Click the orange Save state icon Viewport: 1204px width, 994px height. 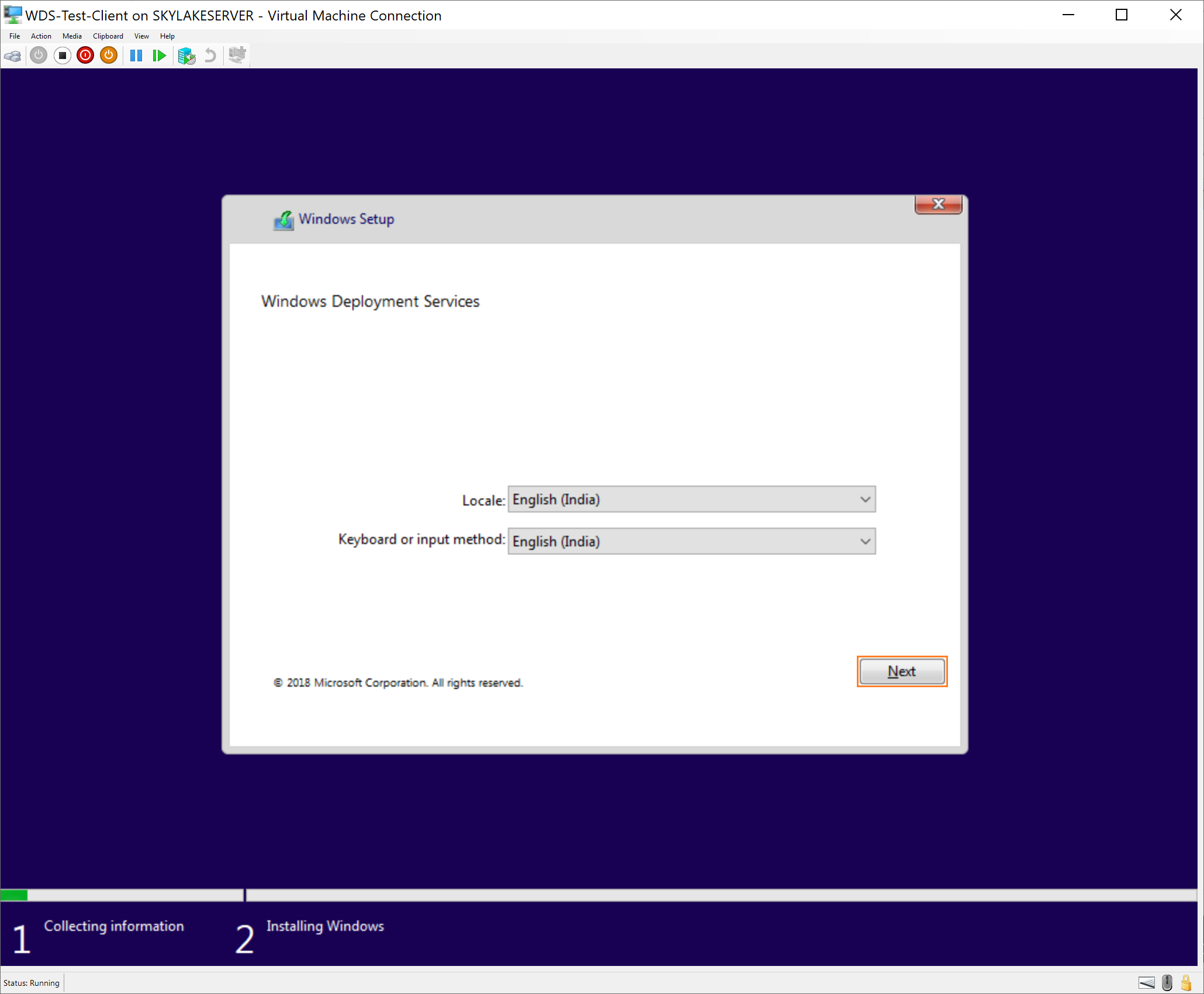pyautogui.click(x=109, y=56)
